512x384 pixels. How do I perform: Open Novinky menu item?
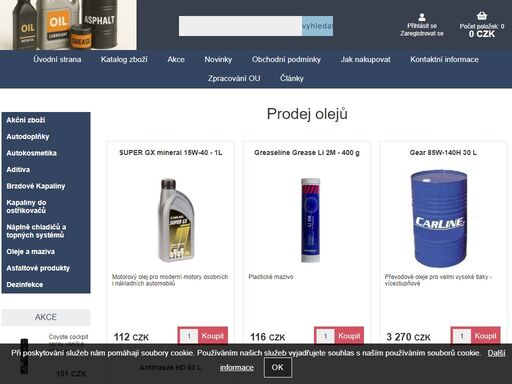pyautogui.click(x=218, y=60)
